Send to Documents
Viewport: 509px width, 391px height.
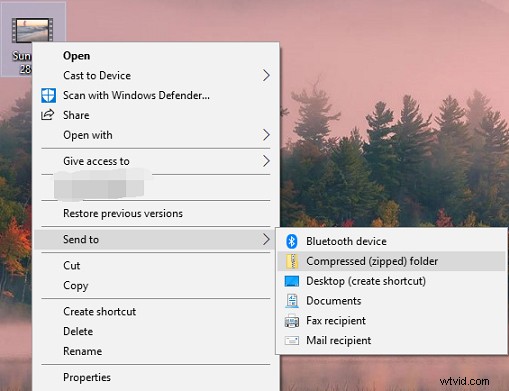coord(392,301)
